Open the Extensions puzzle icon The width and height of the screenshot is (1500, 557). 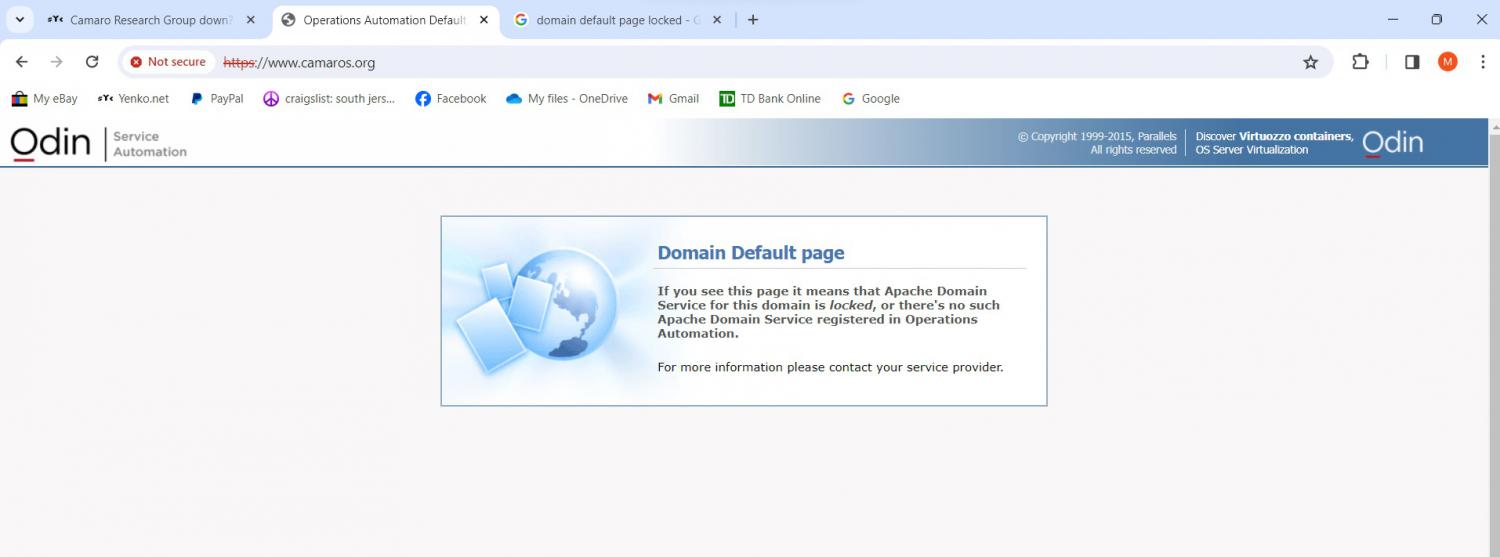(1360, 62)
